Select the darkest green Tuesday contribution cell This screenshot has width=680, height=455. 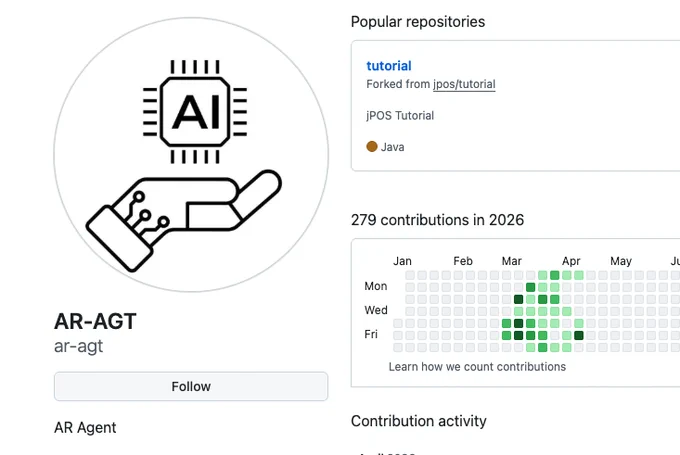point(518,299)
